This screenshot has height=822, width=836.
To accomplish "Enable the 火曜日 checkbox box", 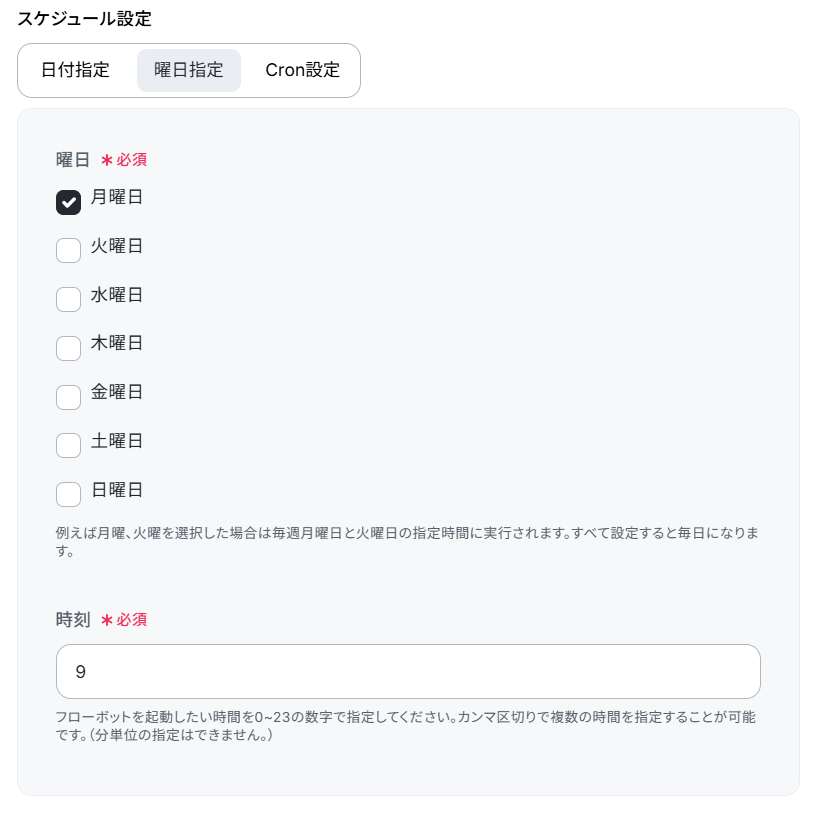I will click(68, 251).
